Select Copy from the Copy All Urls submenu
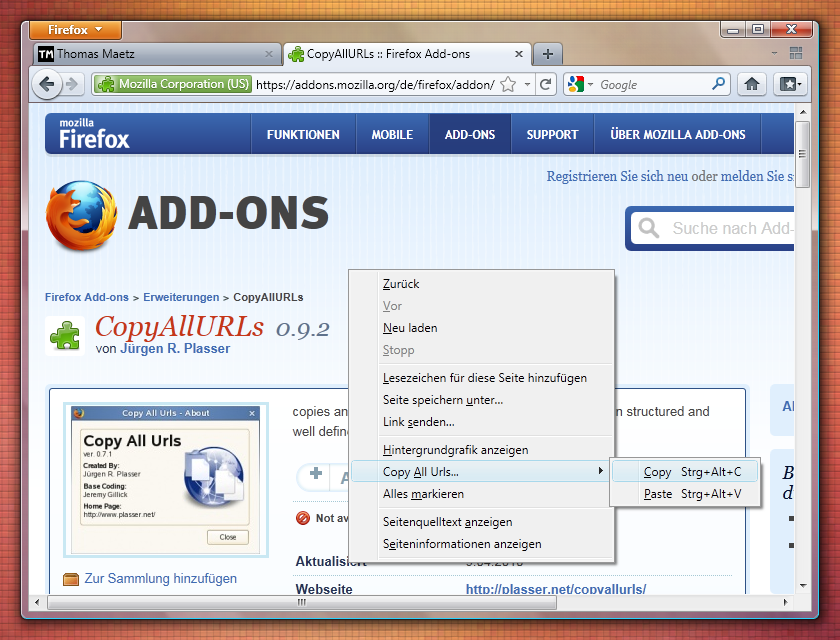 point(658,472)
